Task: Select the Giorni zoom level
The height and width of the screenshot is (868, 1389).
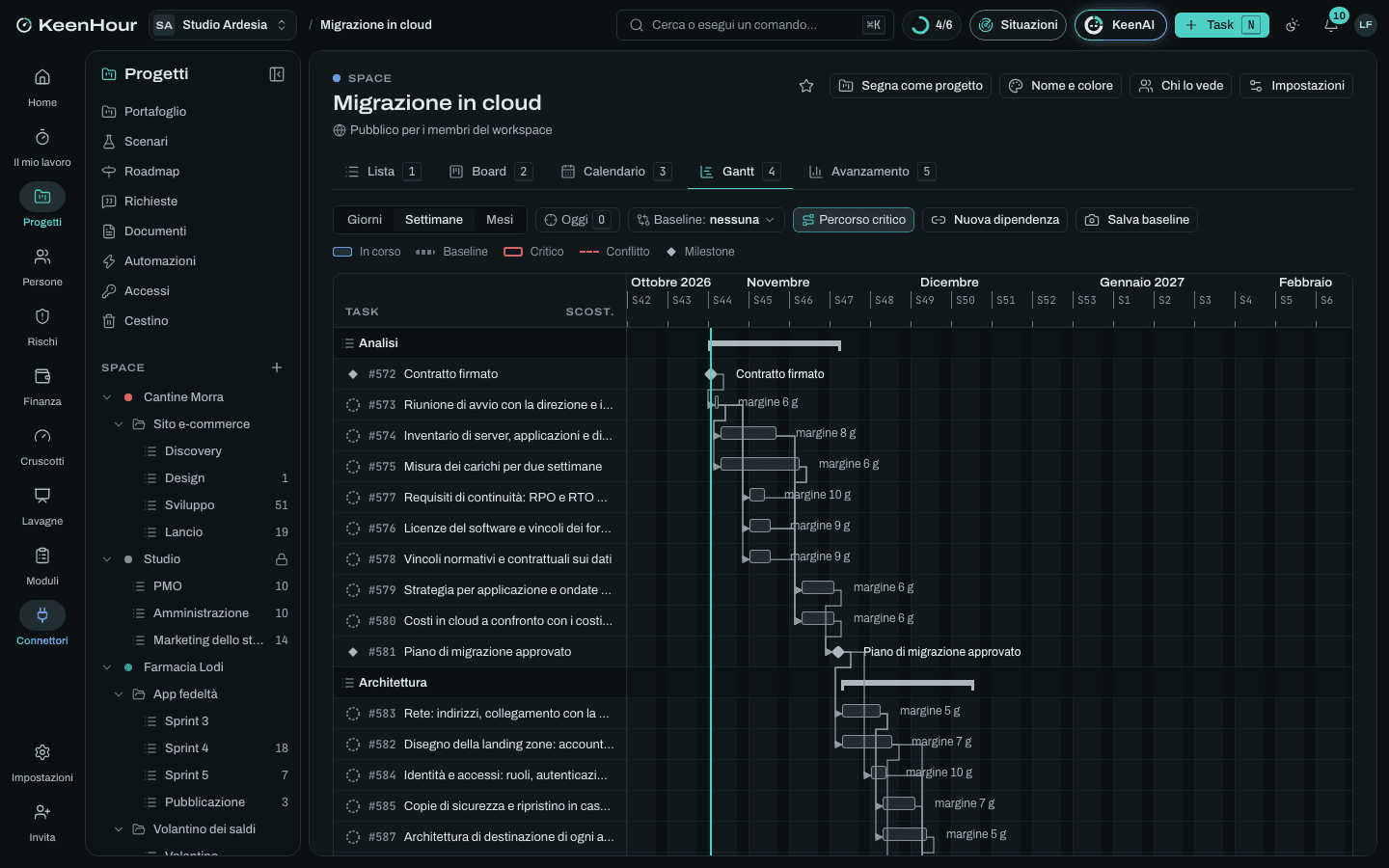Action: point(365,220)
